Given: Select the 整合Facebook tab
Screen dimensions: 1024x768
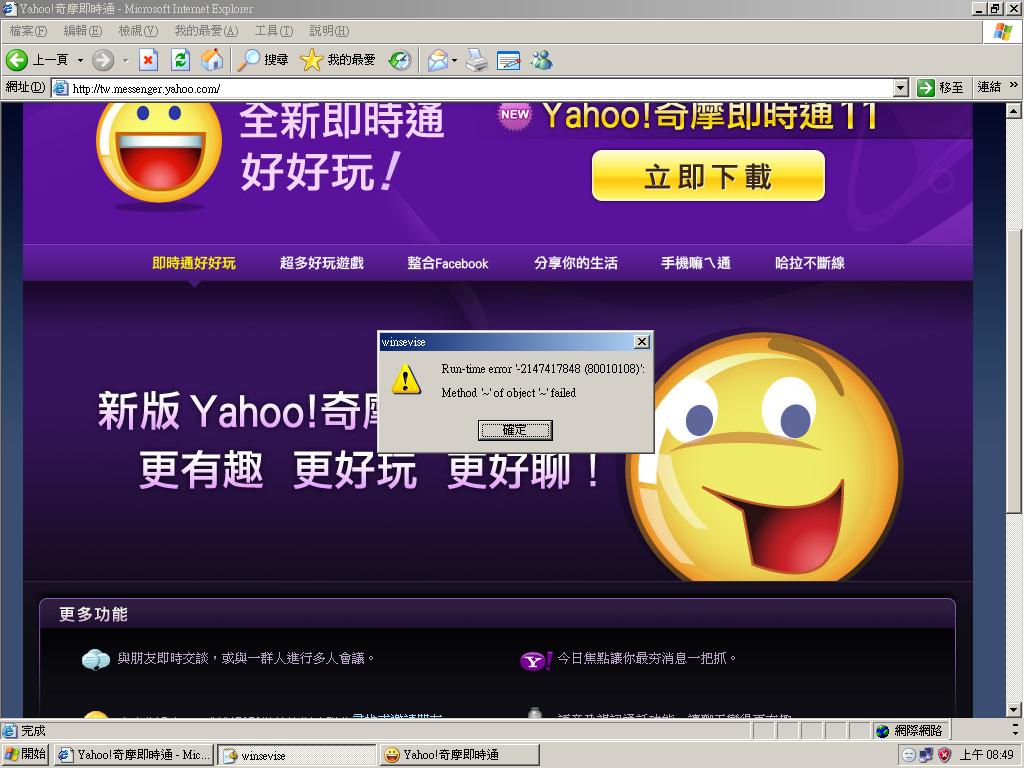Looking at the screenshot, I should [448, 263].
